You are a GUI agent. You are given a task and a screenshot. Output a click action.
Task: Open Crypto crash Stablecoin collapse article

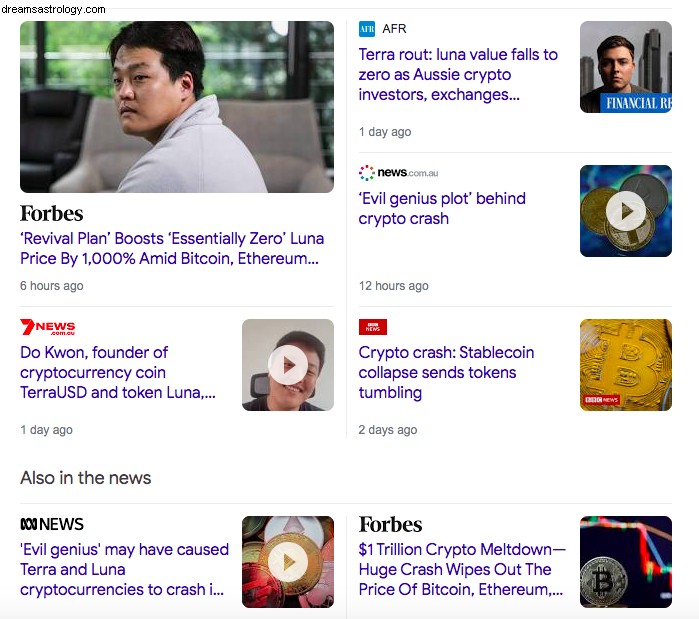coord(446,373)
